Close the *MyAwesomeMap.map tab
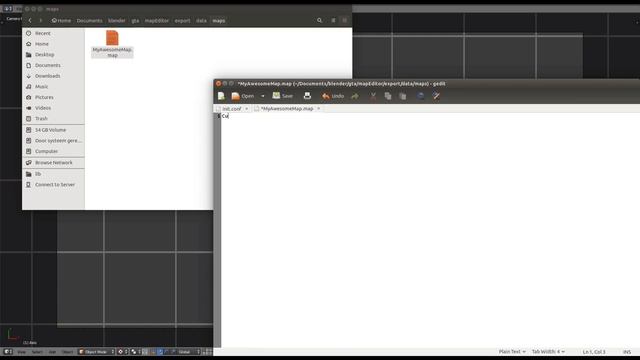 point(318,109)
